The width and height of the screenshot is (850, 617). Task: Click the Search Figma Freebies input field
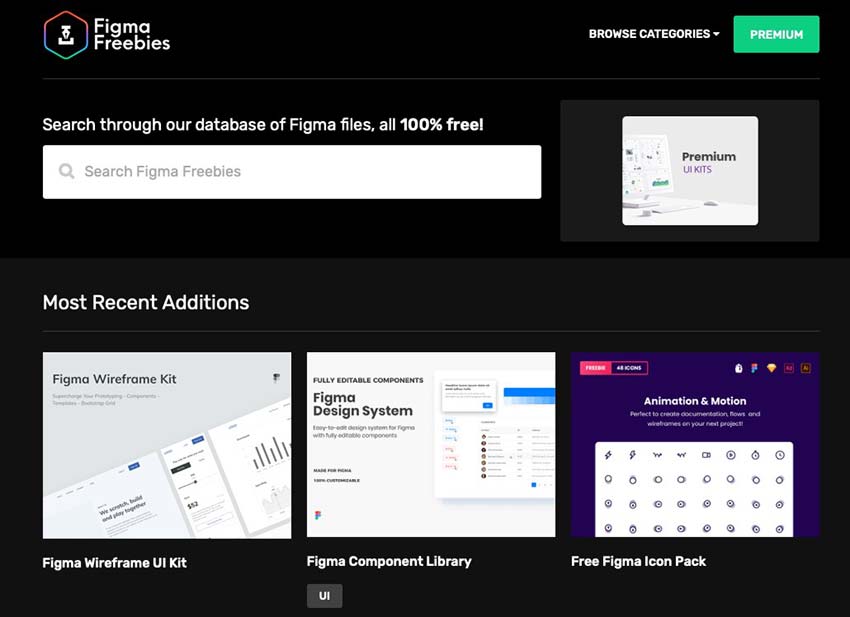(x=291, y=171)
